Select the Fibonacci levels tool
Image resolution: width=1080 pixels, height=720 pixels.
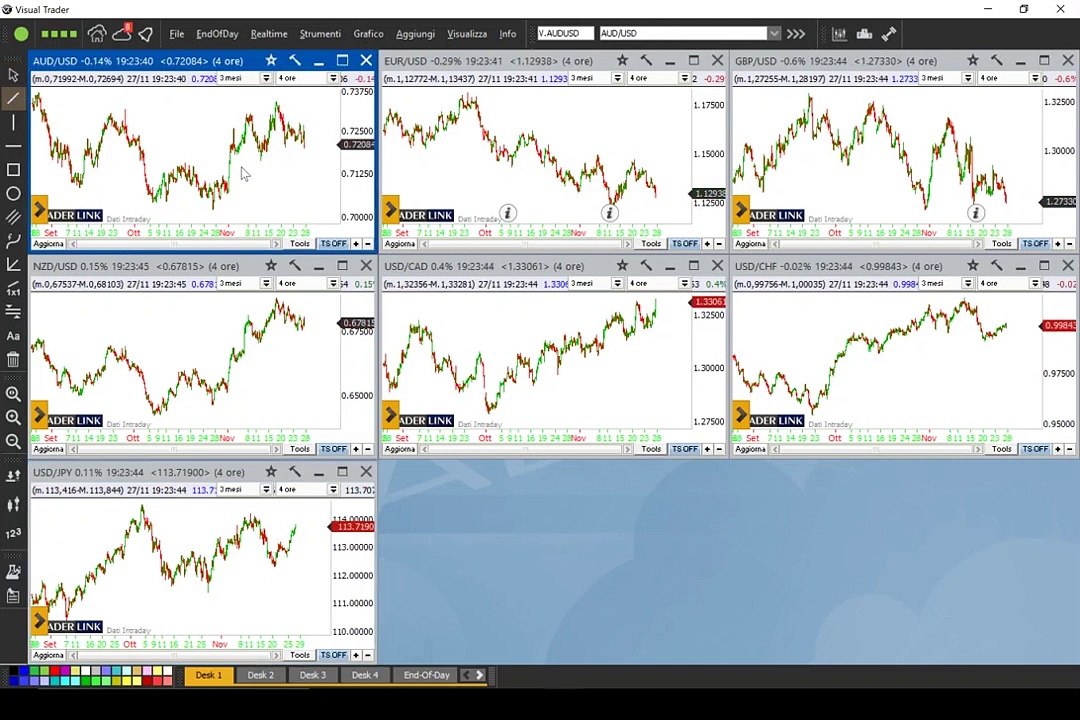[x=13, y=312]
